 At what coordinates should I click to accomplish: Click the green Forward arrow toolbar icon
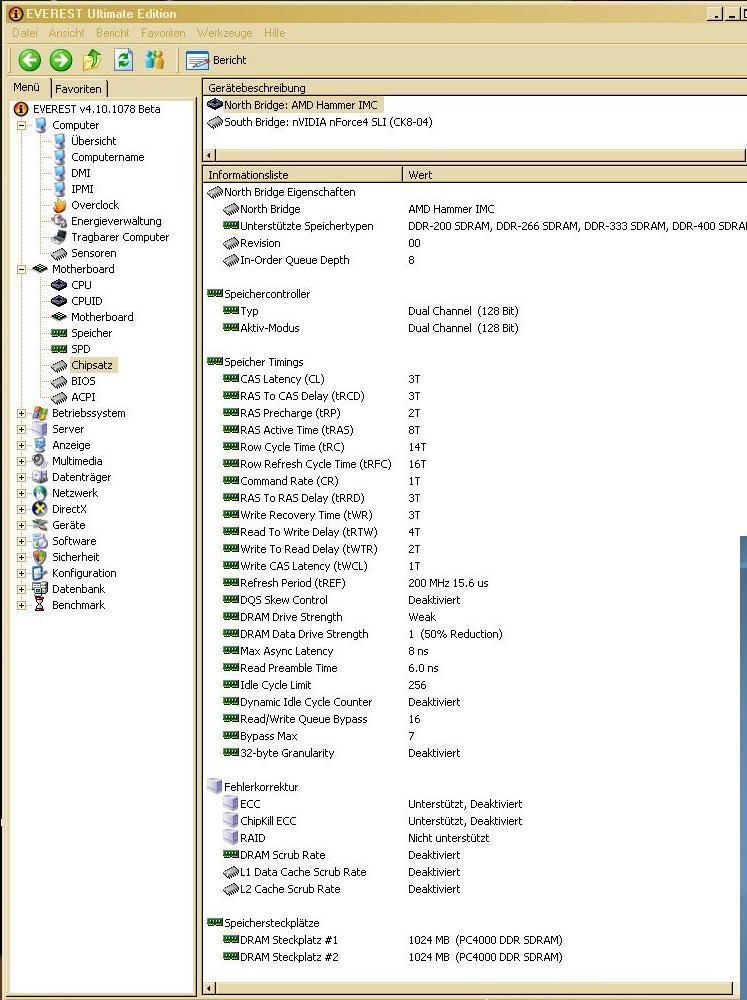pos(61,60)
